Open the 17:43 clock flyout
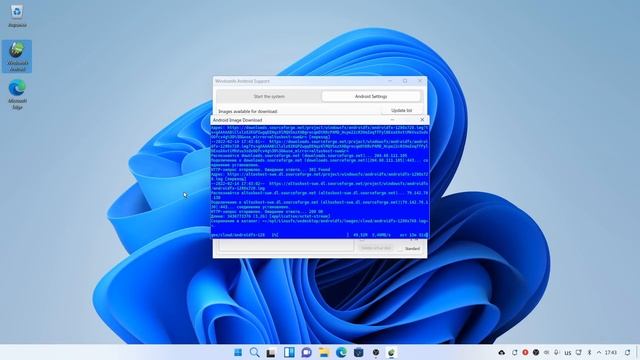Image resolution: width=640 pixels, height=360 pixels. [611, 353]
